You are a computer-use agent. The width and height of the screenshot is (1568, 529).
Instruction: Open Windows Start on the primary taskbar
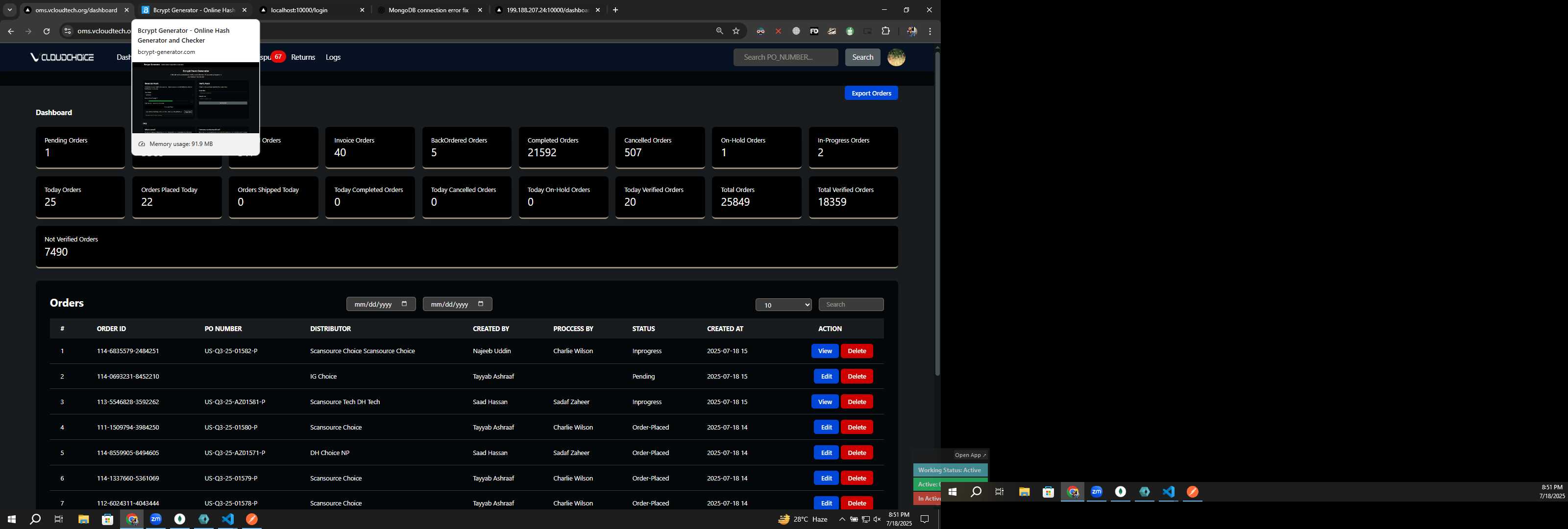11,519
